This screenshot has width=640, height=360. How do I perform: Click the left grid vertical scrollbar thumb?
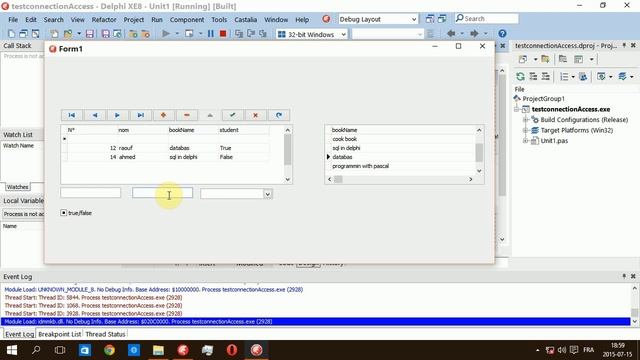[288, 149]
